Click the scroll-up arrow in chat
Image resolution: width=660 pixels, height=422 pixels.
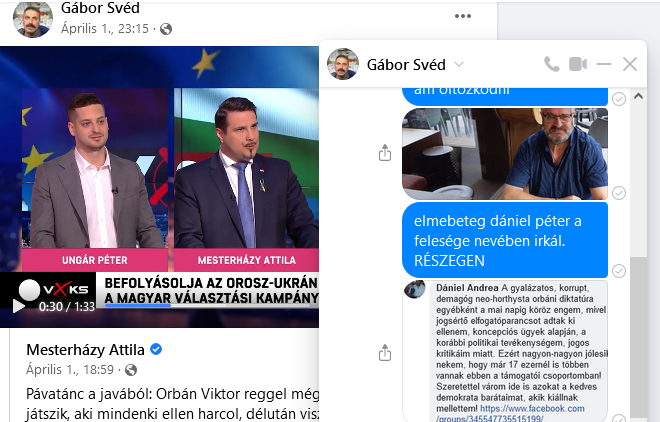(x=638, y=96)
